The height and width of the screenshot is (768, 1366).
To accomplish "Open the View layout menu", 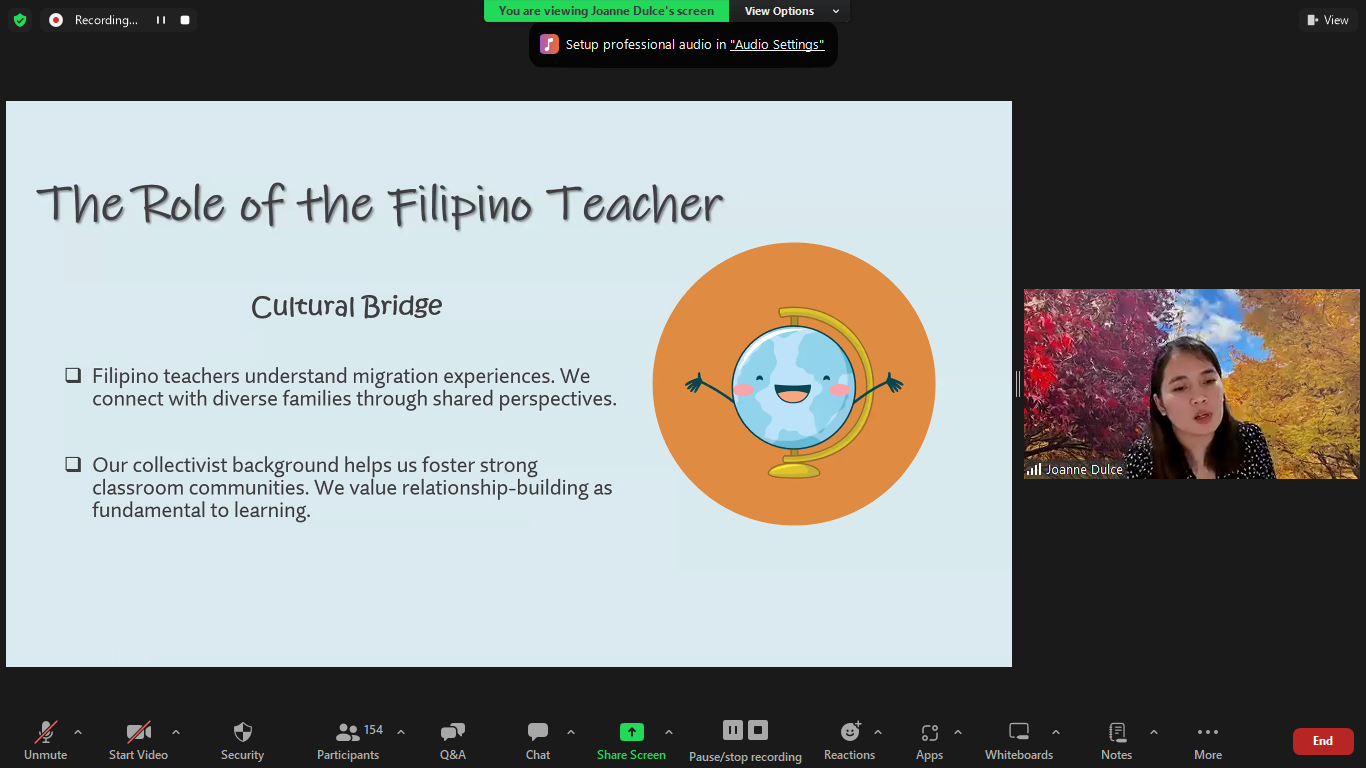I will (1328, 20).
